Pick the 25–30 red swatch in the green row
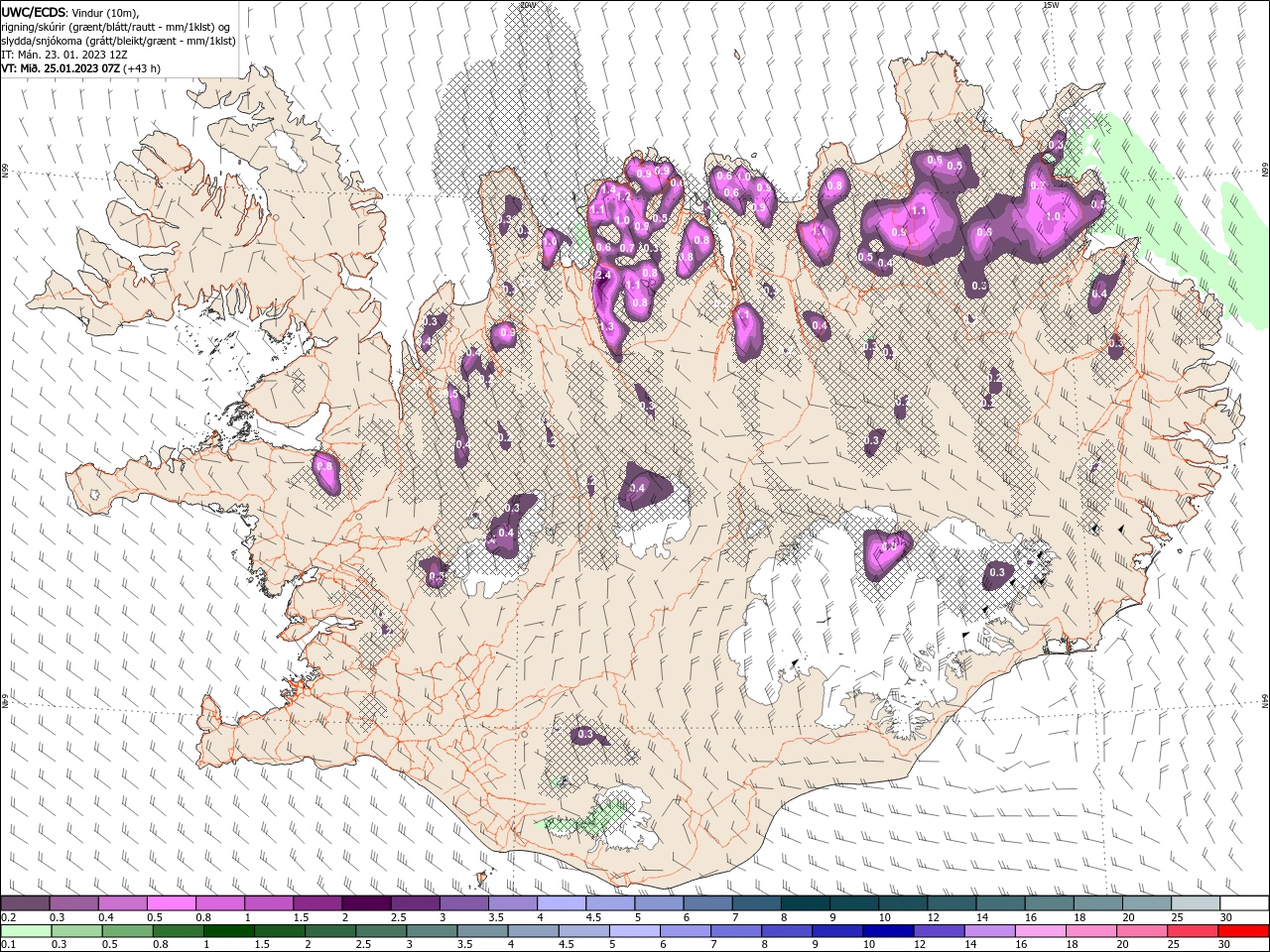This screenshot has width=1270, height=952. pos(1192,931)
